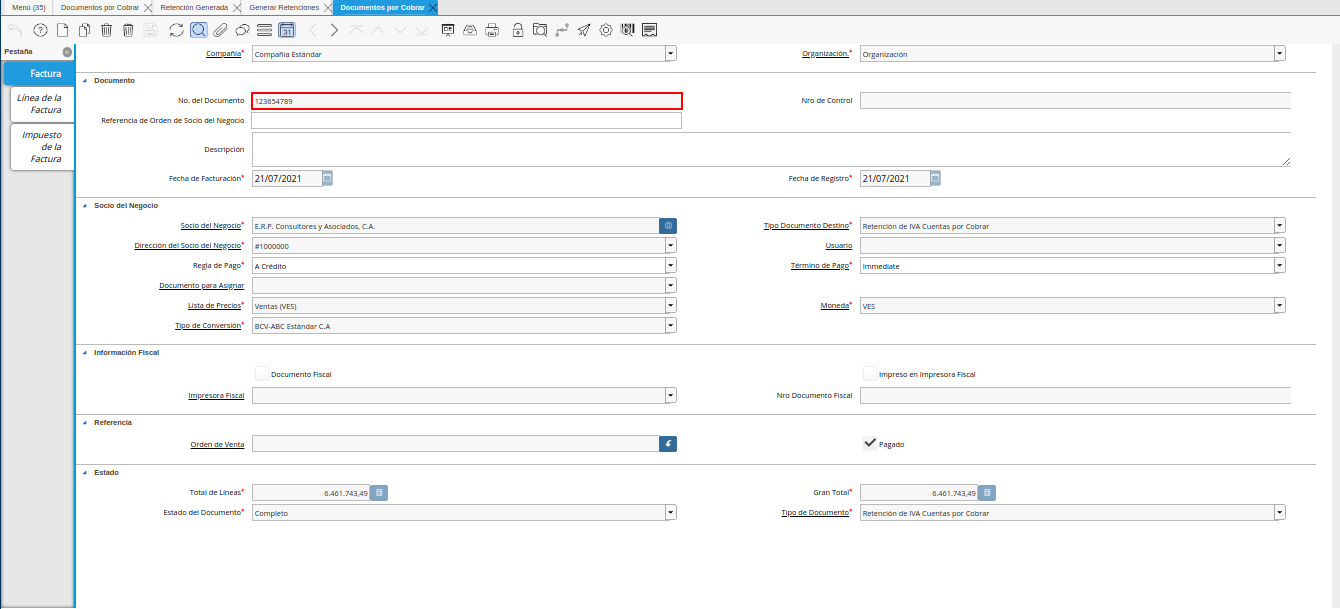This screenshot has width=1340, height=609.
Task: Open the Organización dropdown
Action: (1279, 54)
